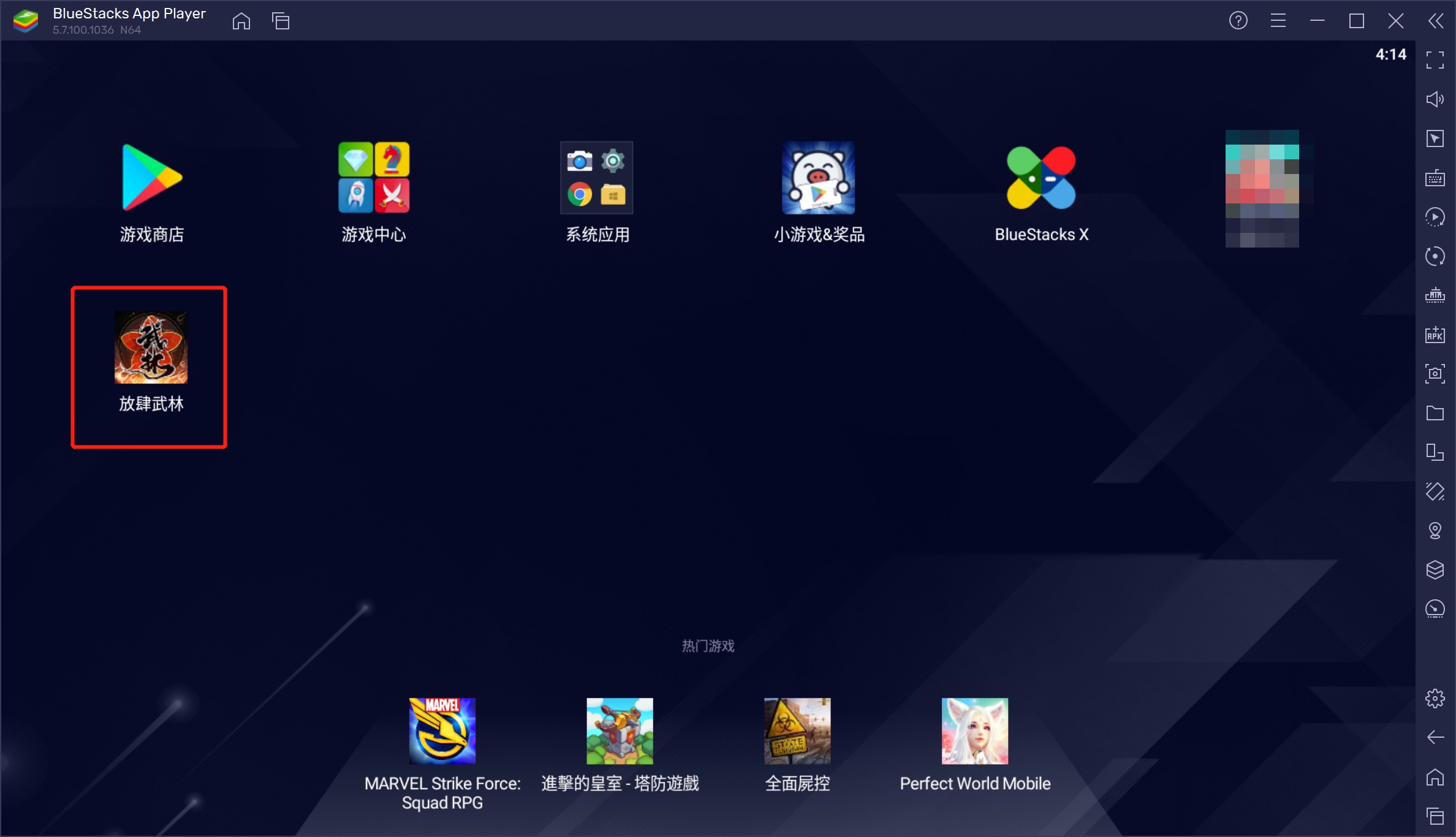The width and height of the screenshot is (1456, 837).
Task: Install APK from sidebar
Action: pos(1435,335)
